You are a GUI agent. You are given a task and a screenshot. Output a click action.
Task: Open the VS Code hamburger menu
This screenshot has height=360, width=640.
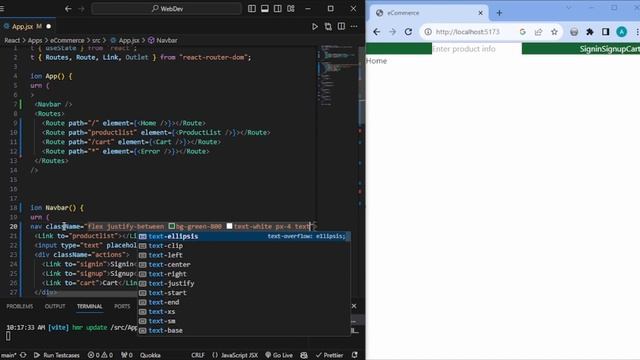coord(2,9)
